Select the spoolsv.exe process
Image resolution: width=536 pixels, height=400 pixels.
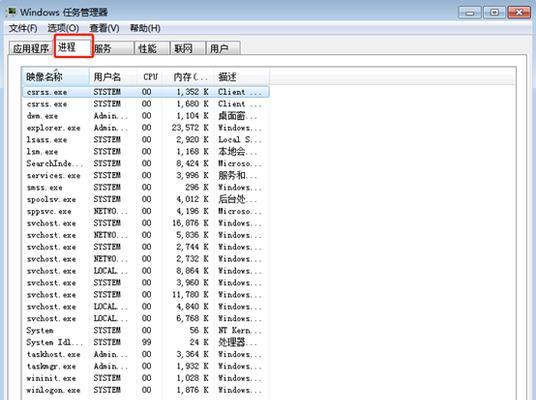tap(146, 199)
